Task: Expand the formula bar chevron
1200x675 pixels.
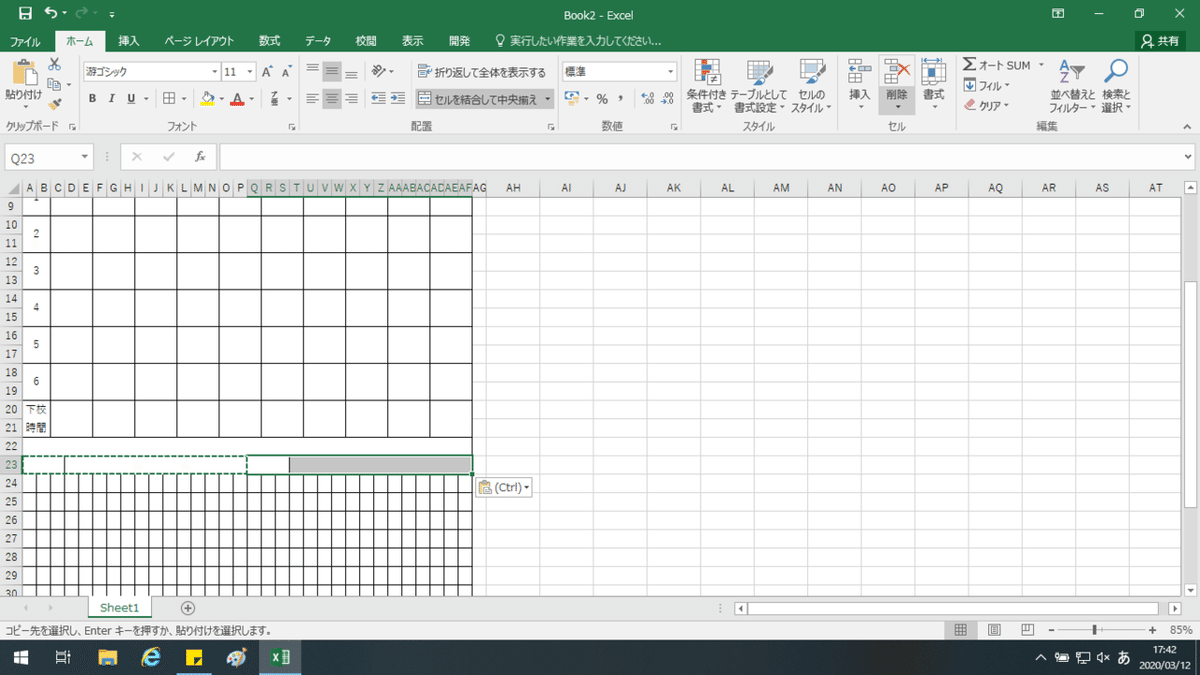Action: point(1188,157)
